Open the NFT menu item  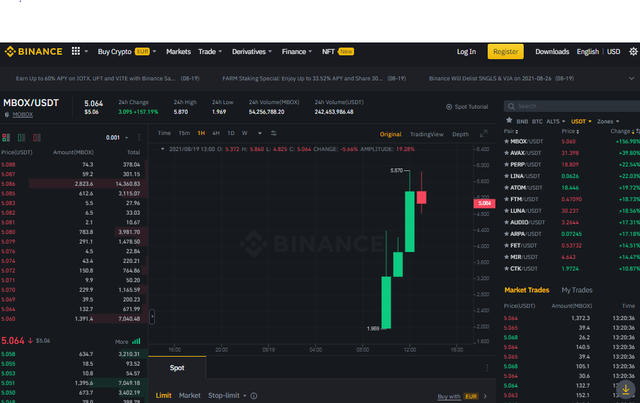coord(338,51)
